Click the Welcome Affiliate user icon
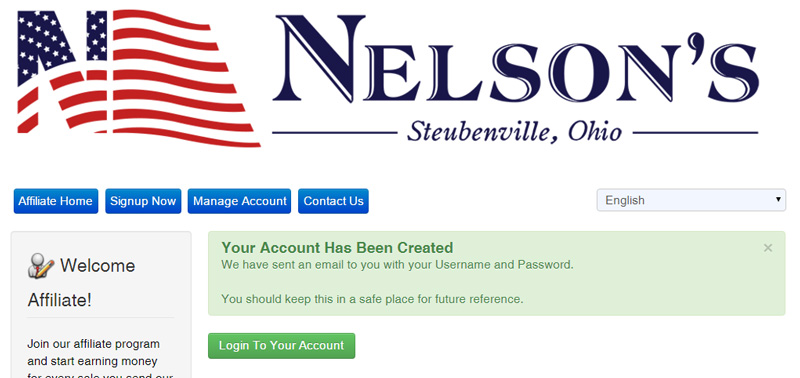 pos(41,266)
